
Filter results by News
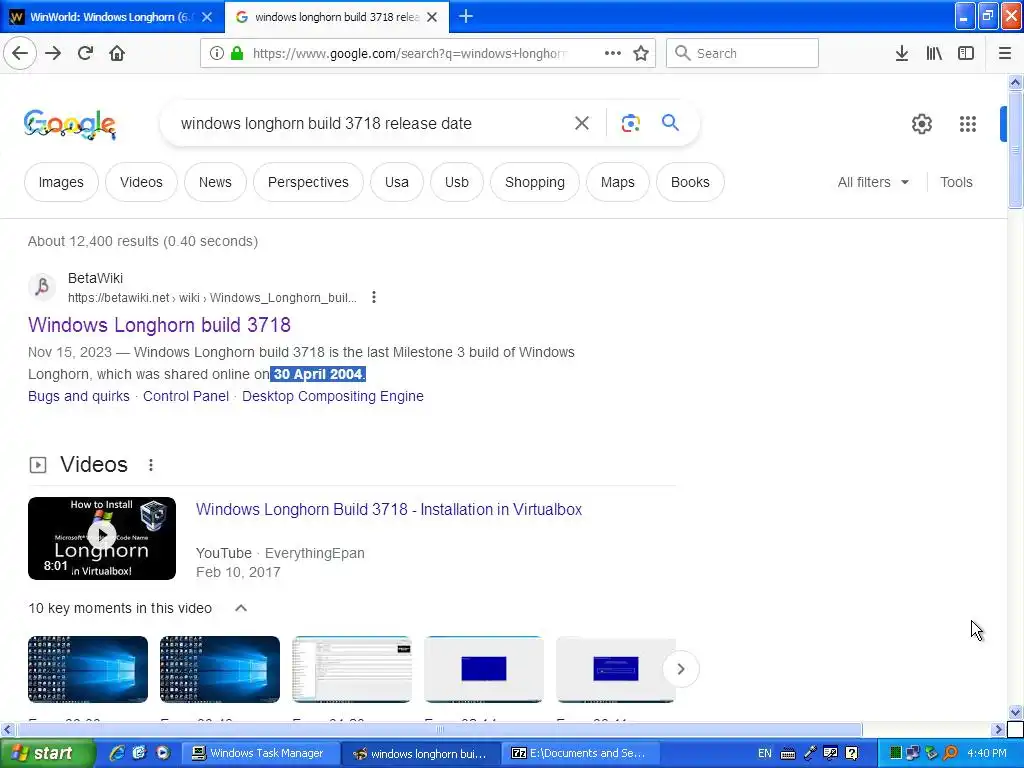click(215, 182)
